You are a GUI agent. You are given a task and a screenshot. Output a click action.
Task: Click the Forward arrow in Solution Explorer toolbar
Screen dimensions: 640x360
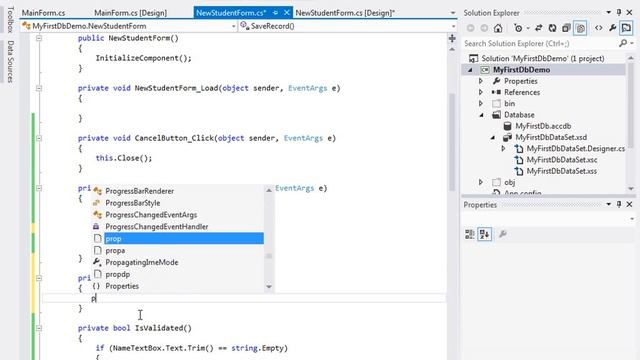pos(484,28)
